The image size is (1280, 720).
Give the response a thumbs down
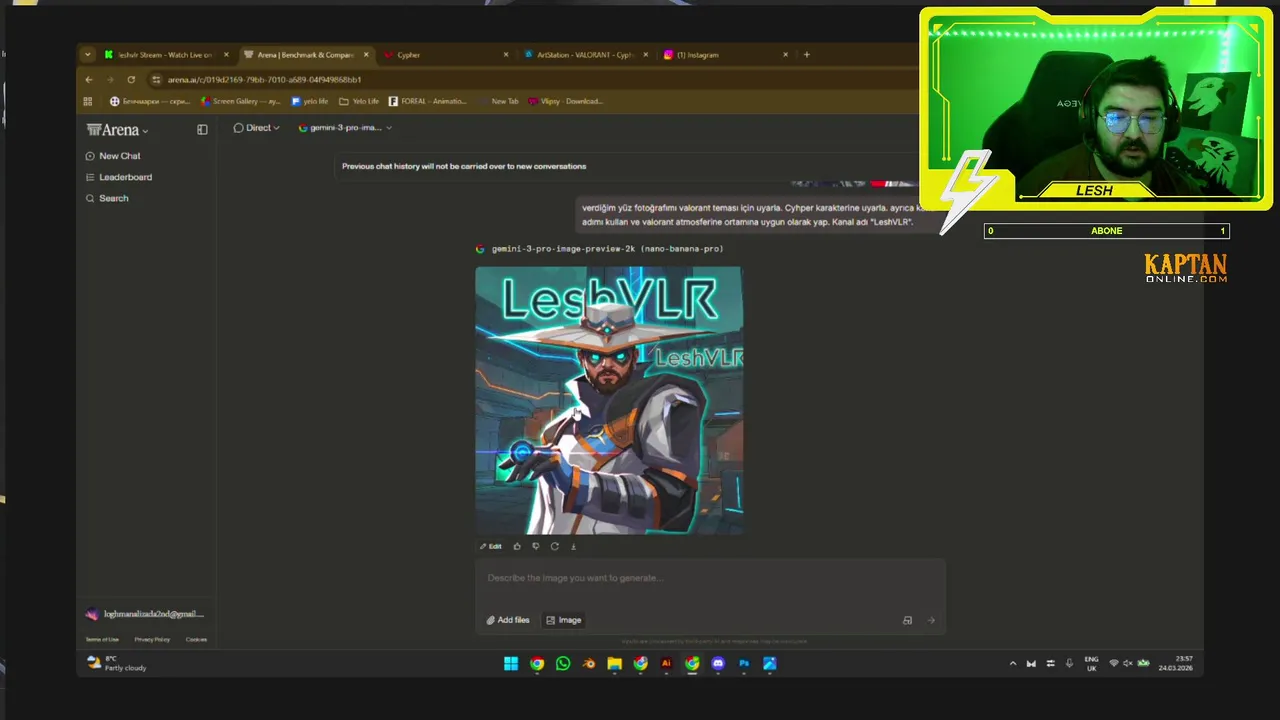(x=536, y=546)
